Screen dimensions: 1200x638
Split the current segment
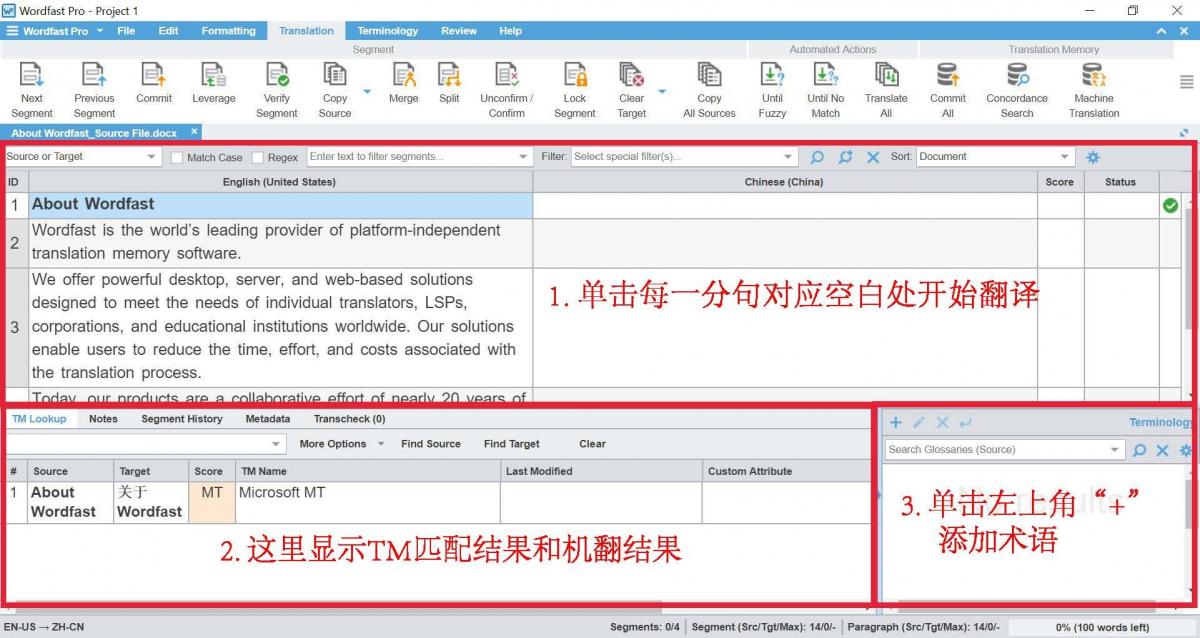(449, 83)
